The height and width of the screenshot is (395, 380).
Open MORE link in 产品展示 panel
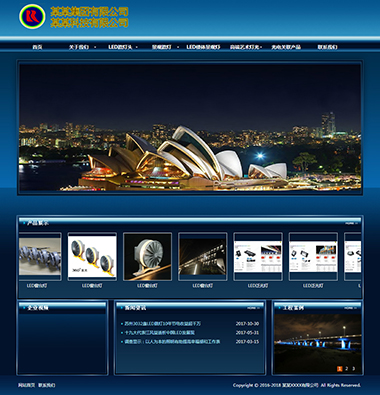[351, 223]
